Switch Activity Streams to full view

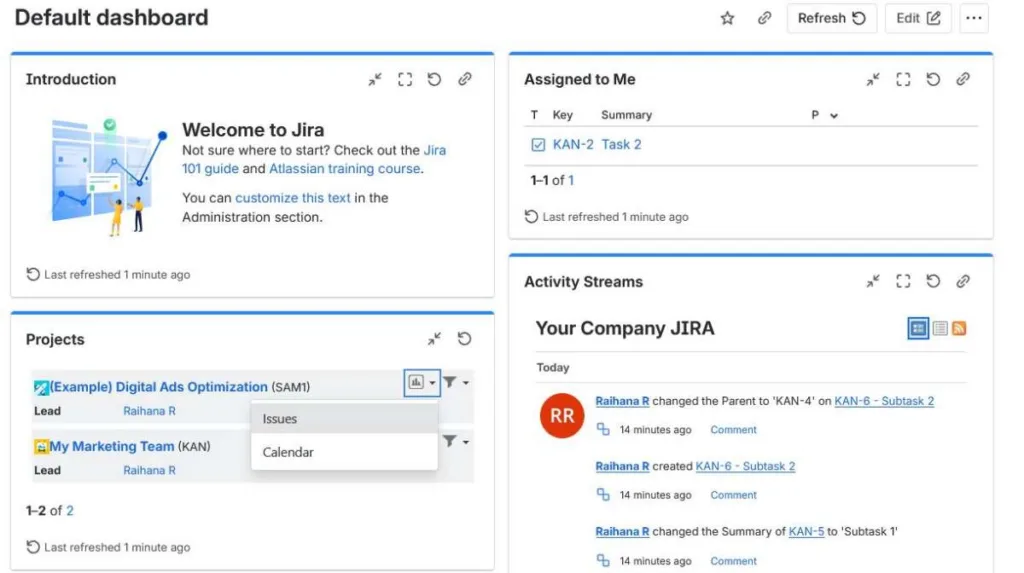918,328
